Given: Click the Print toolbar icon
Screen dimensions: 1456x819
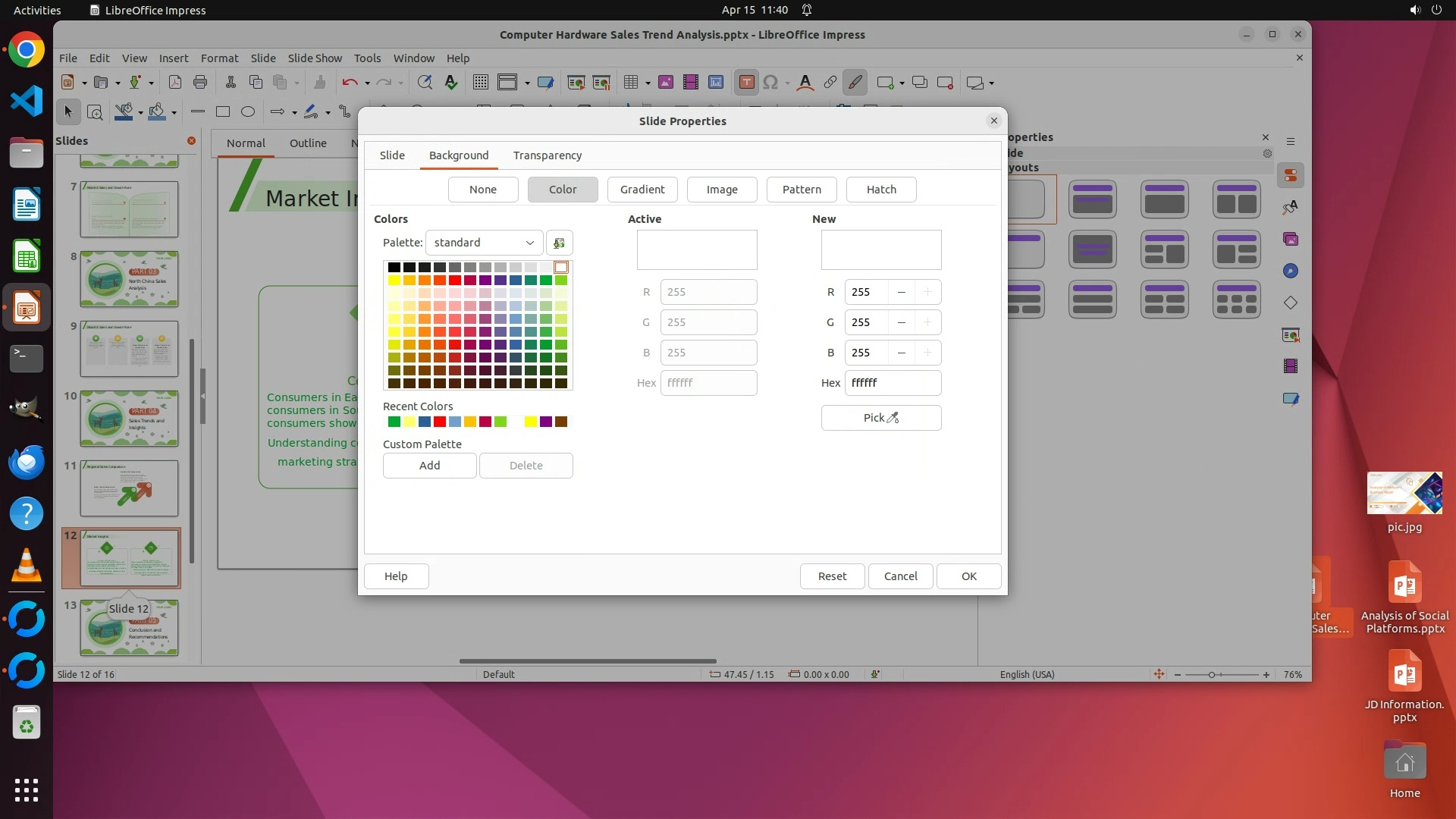Looking at the screenshot, I should point(200,83).
